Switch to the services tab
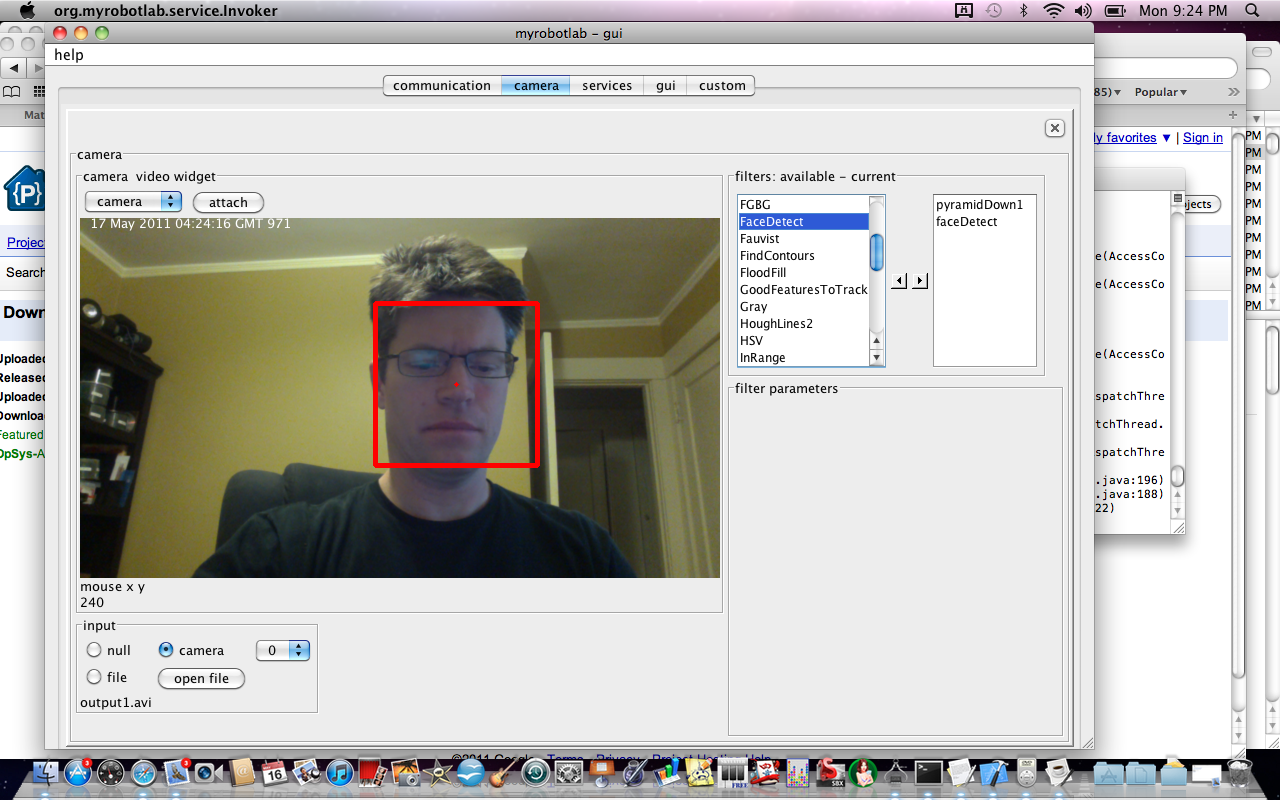The height and width of the screenshot is (800, 1280). 607,86
